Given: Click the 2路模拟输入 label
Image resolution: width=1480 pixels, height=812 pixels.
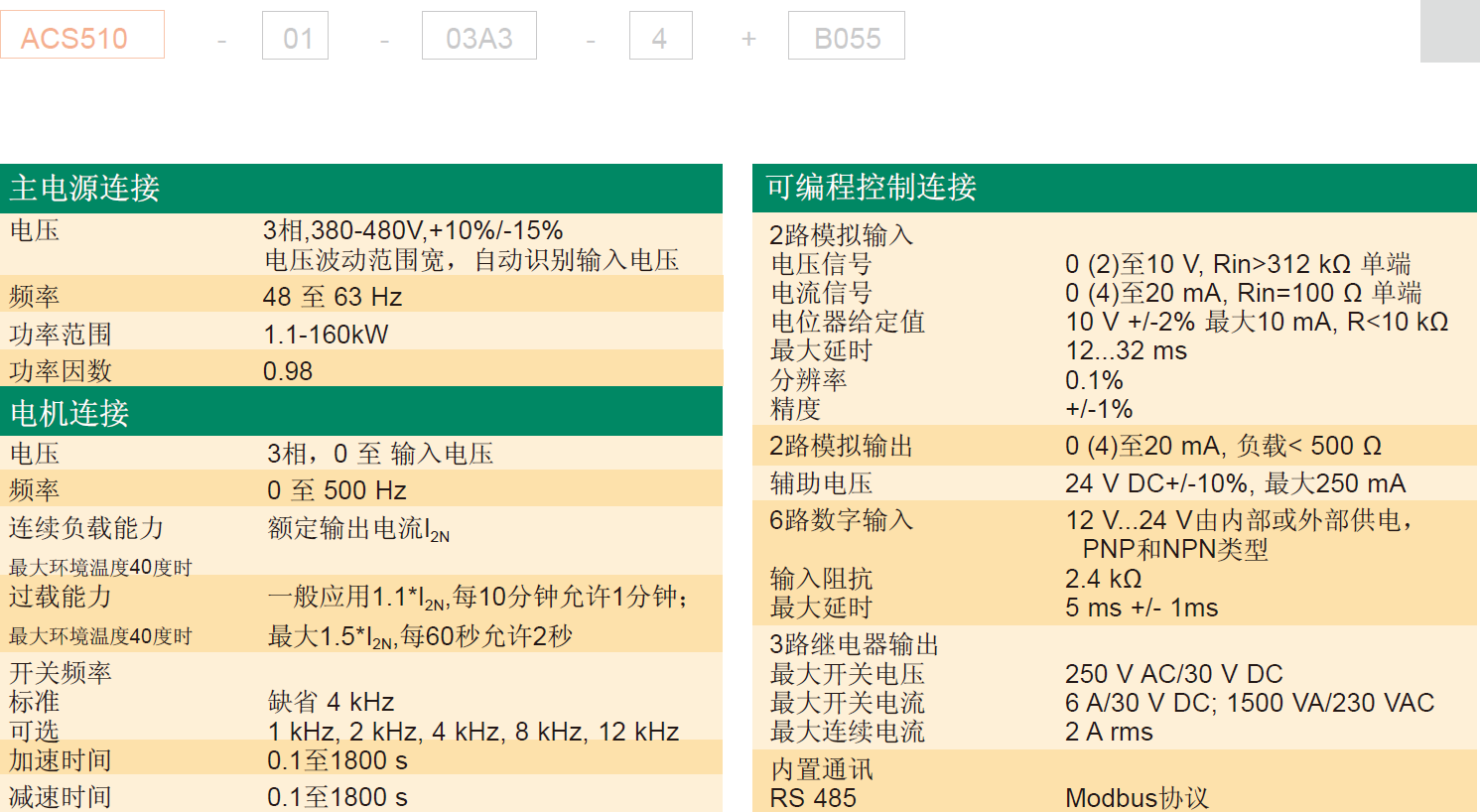Looking at the screenshot, I should click(x=842, y=235).
